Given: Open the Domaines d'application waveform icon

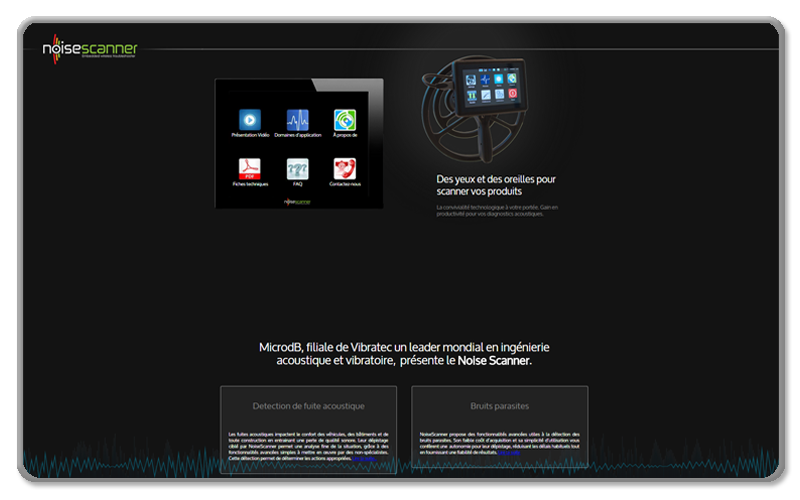Looking at the screenshot, I should tap(297, 120).
